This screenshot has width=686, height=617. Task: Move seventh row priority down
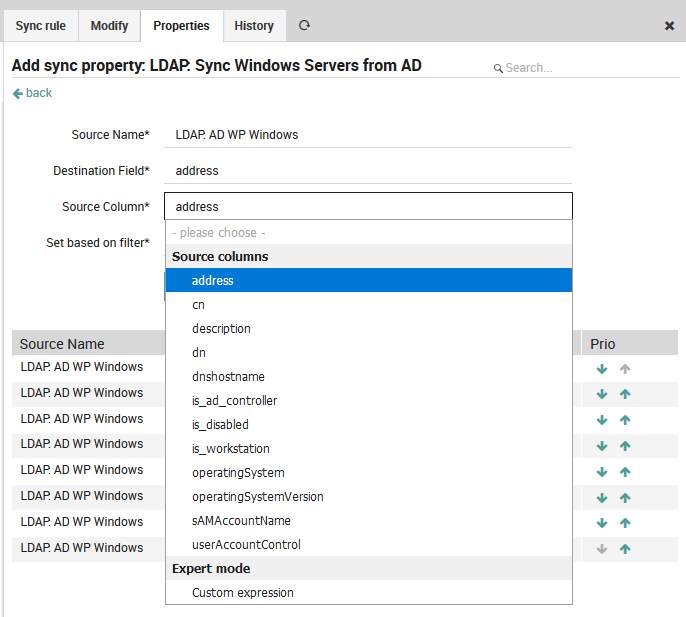[x=602, y=522]
